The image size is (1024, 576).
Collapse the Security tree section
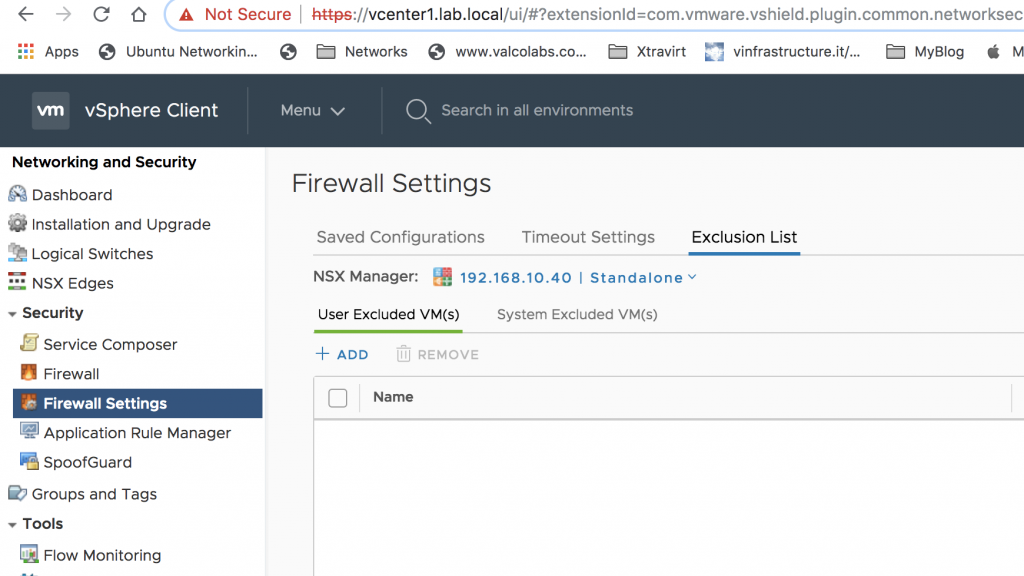(x=12, y=314)
